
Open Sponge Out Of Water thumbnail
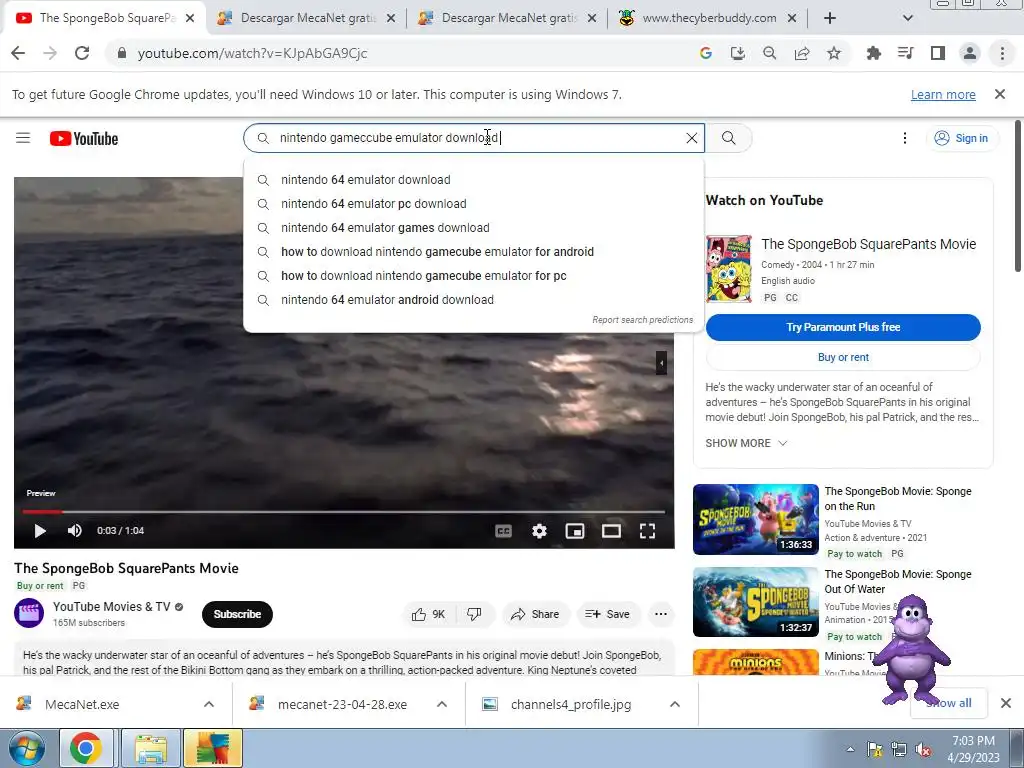[x=756, y=602]
